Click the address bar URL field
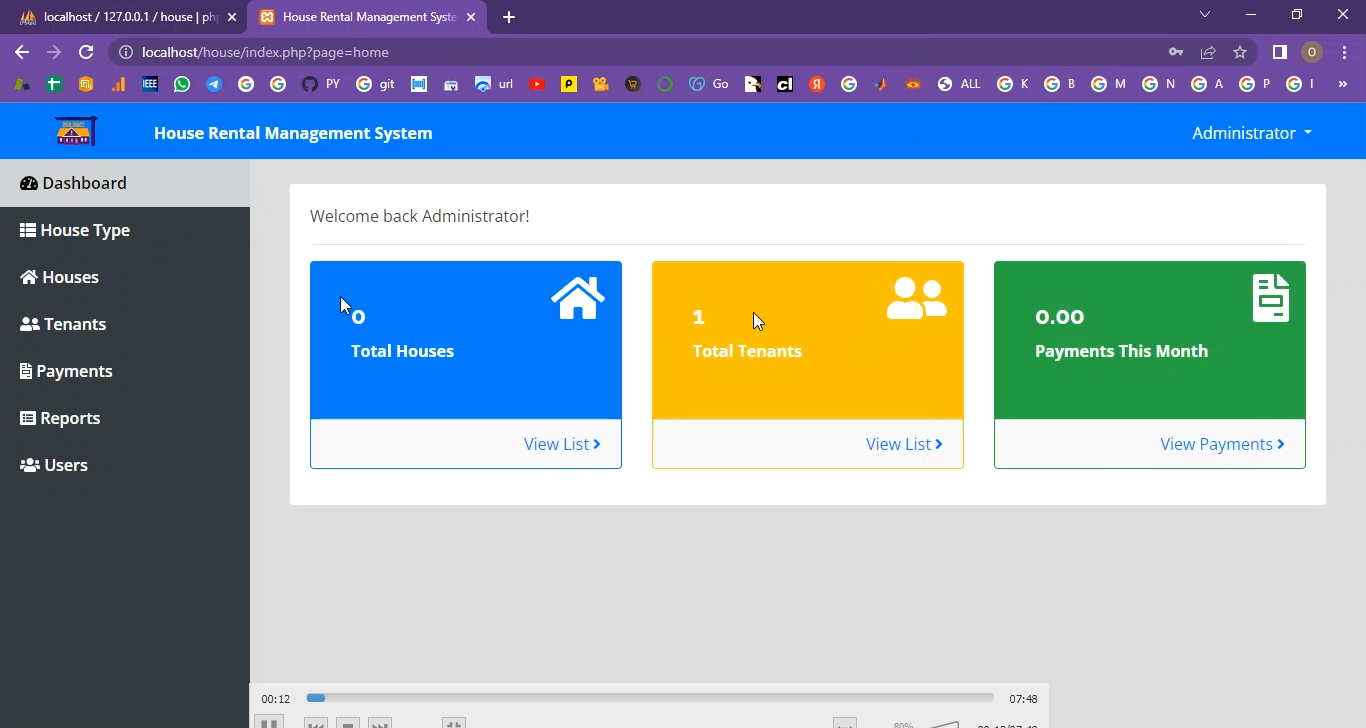 640,52
